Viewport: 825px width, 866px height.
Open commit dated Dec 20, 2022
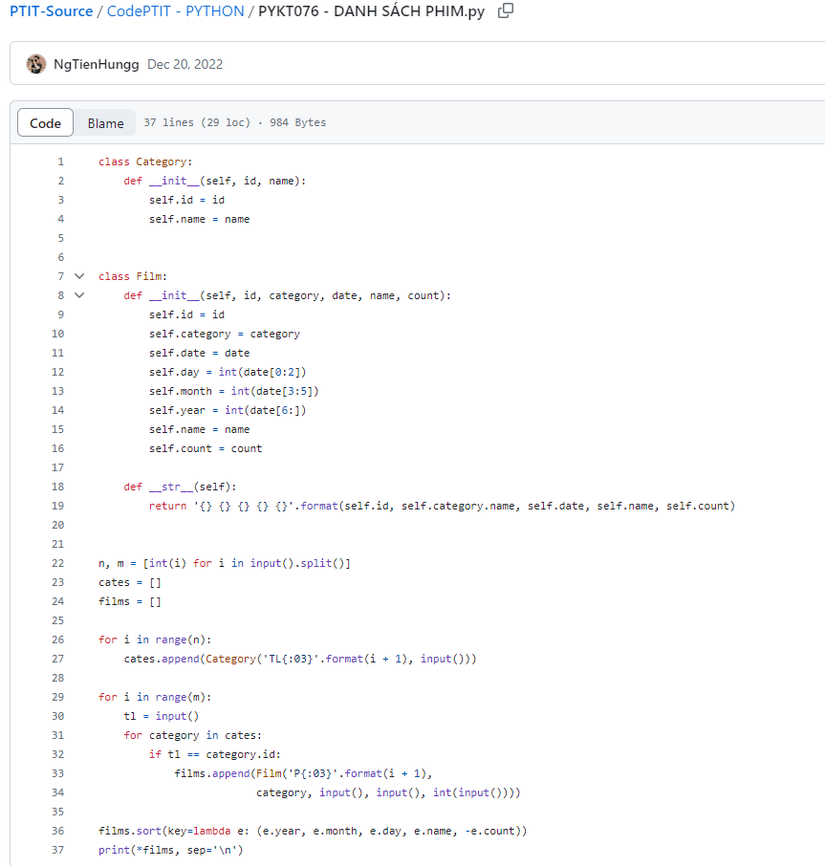(x=185, y=64)
